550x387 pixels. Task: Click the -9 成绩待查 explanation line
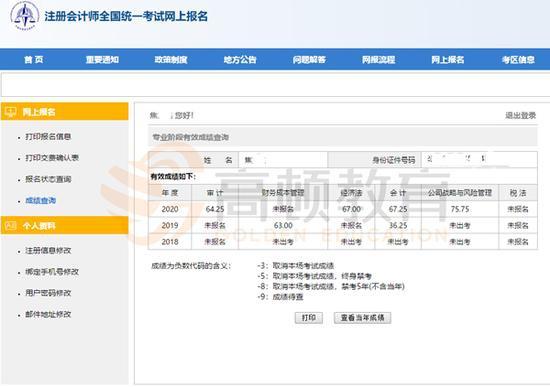point(280,297)
